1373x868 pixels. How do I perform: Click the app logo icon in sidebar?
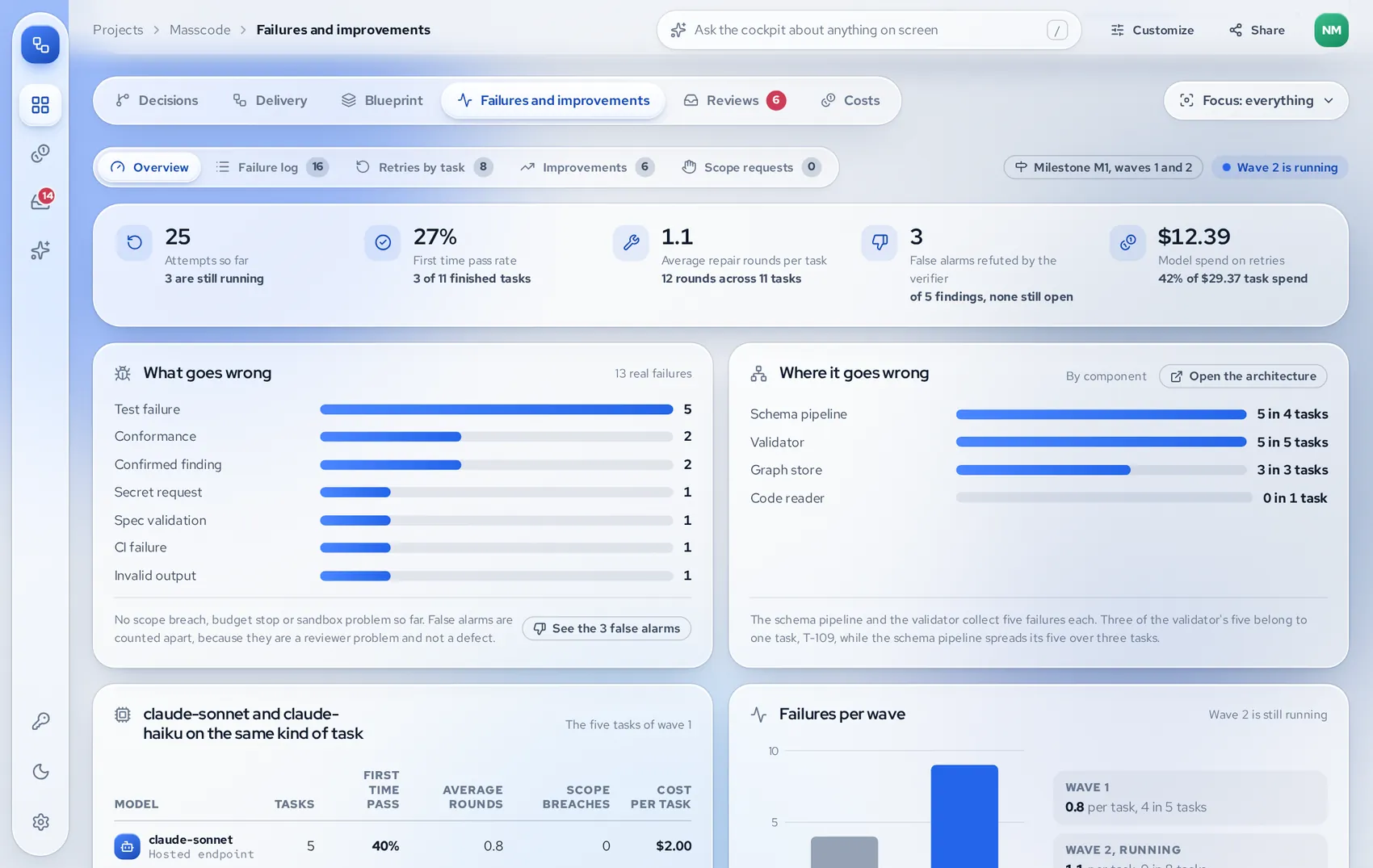tap(40, 44)
